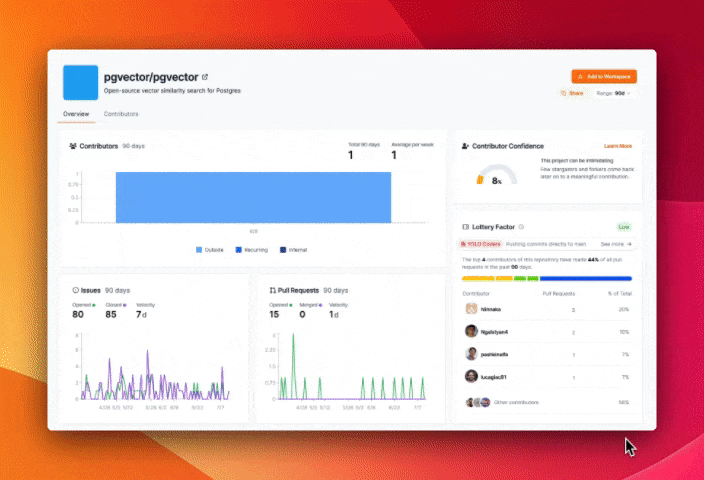This screenshot has width=704, height=480.
Task: Open second listed contributor's avatar (10%)
Action: tap(471, 331)
